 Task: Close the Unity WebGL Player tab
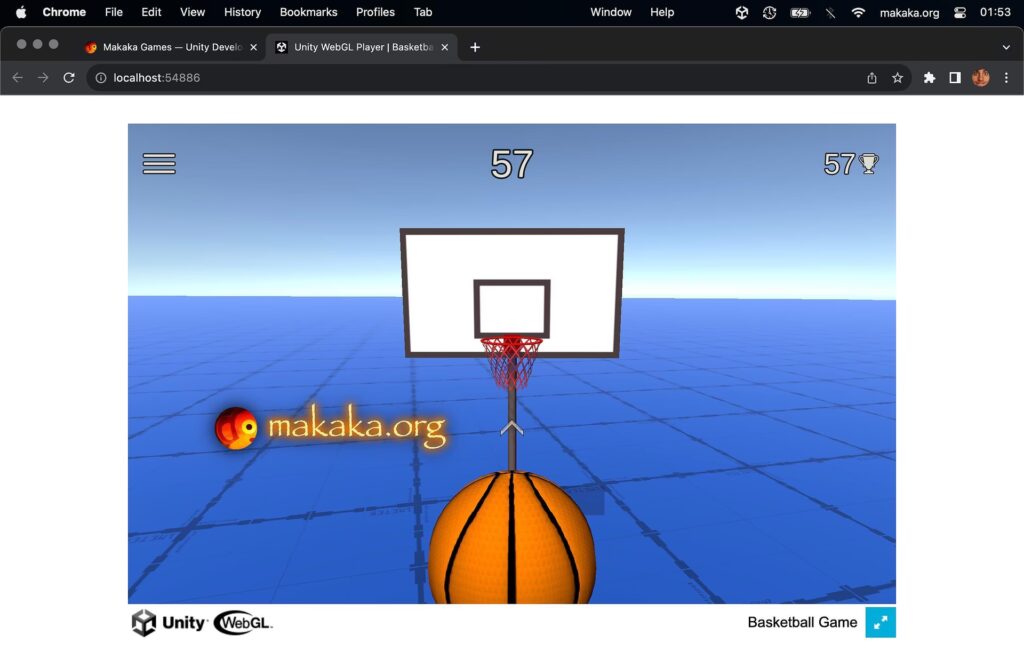pos(445,47)
